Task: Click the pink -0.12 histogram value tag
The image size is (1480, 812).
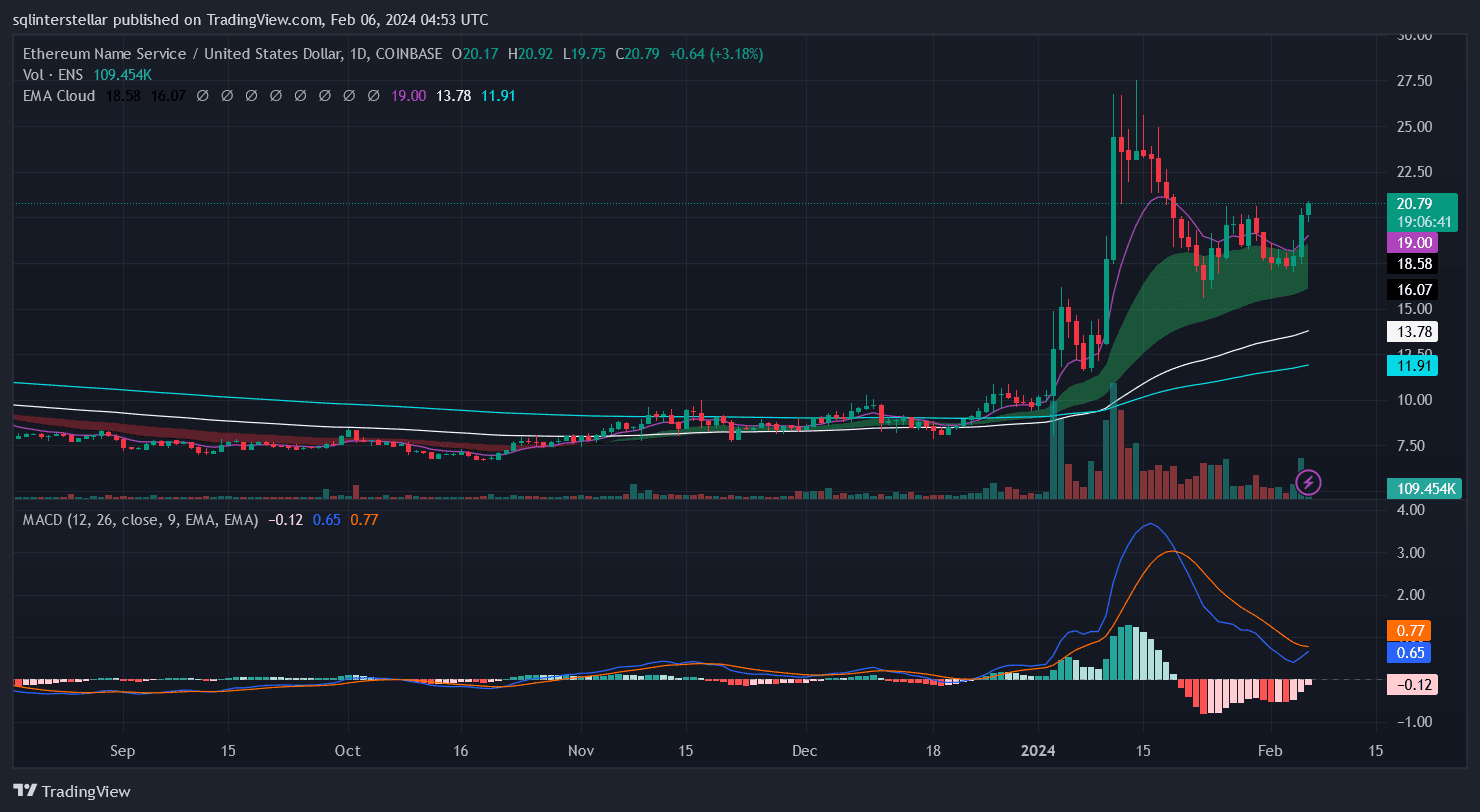Action: pyautogui.click(x=1410, y=685)
